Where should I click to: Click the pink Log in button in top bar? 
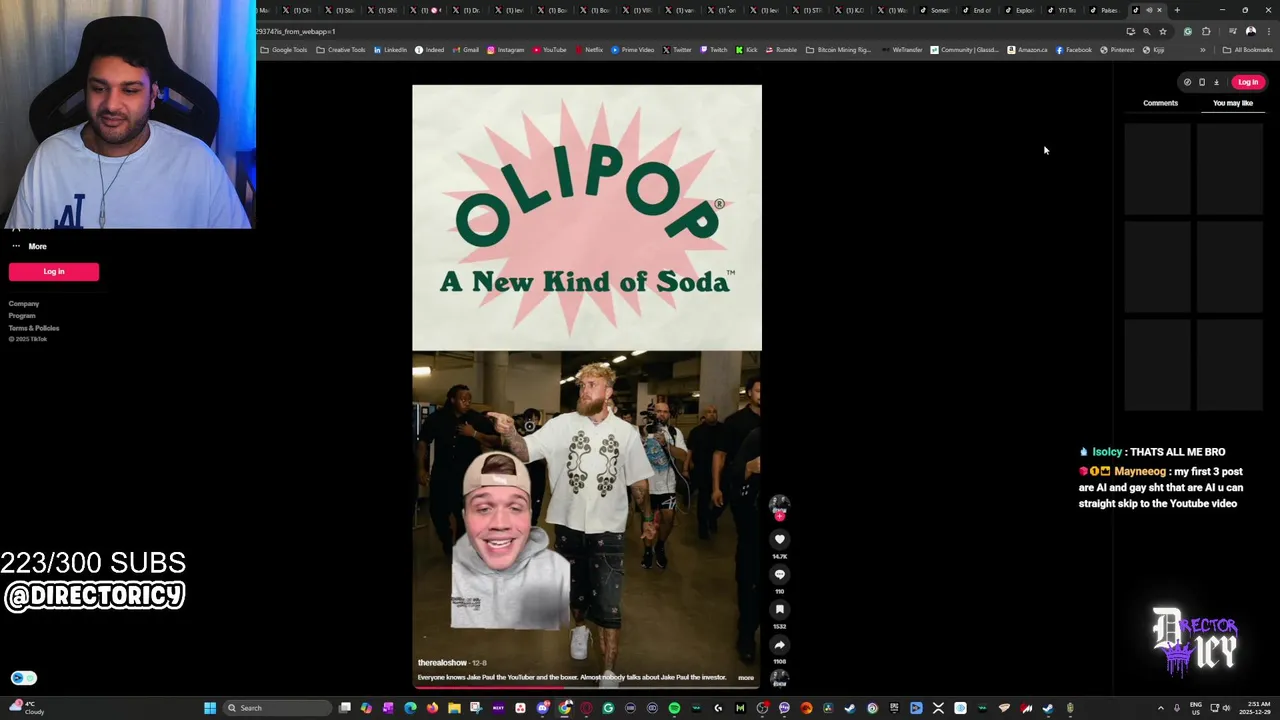point(1247,82)
